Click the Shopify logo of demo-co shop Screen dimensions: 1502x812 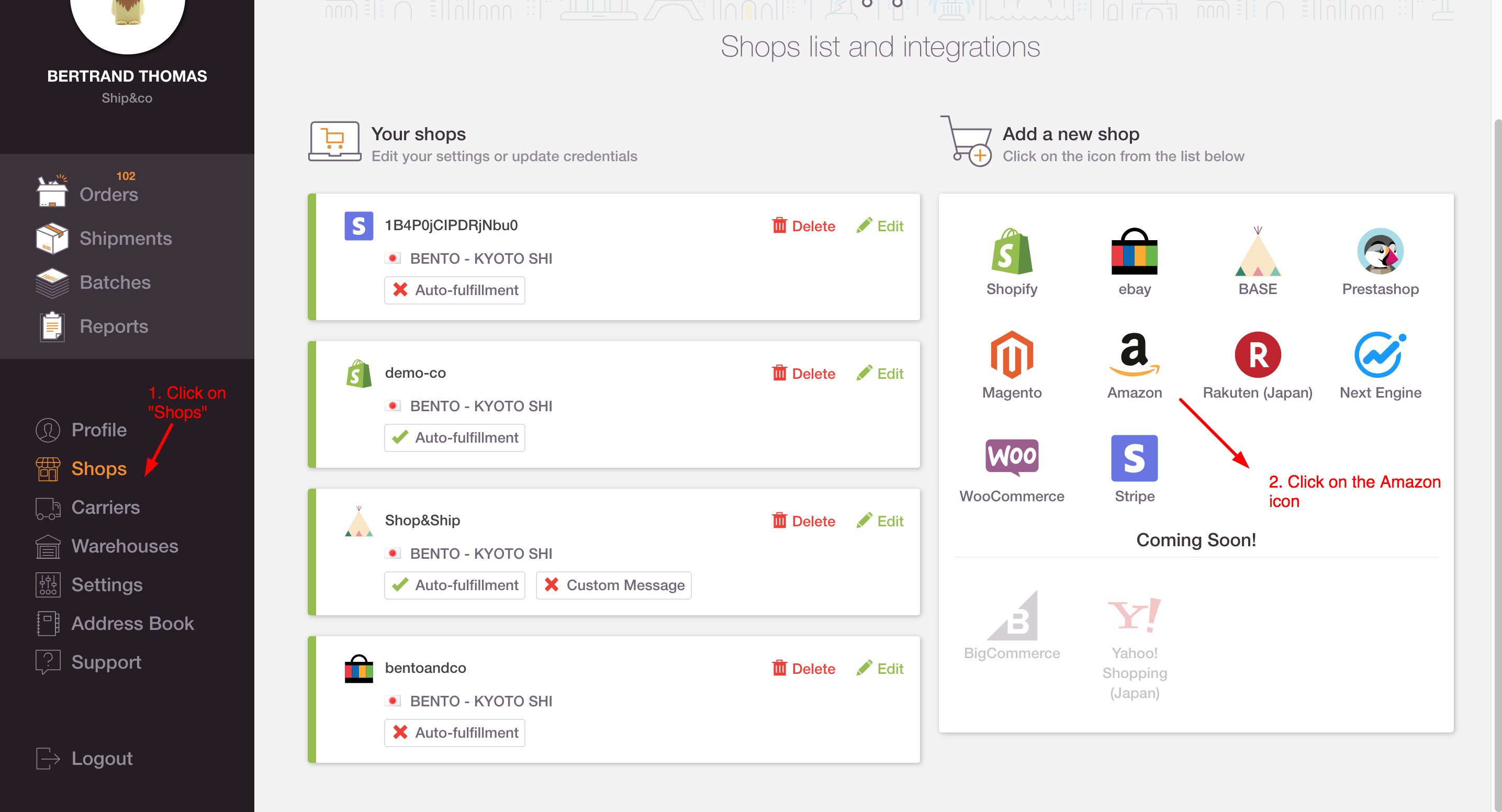(x=358, y=373)
